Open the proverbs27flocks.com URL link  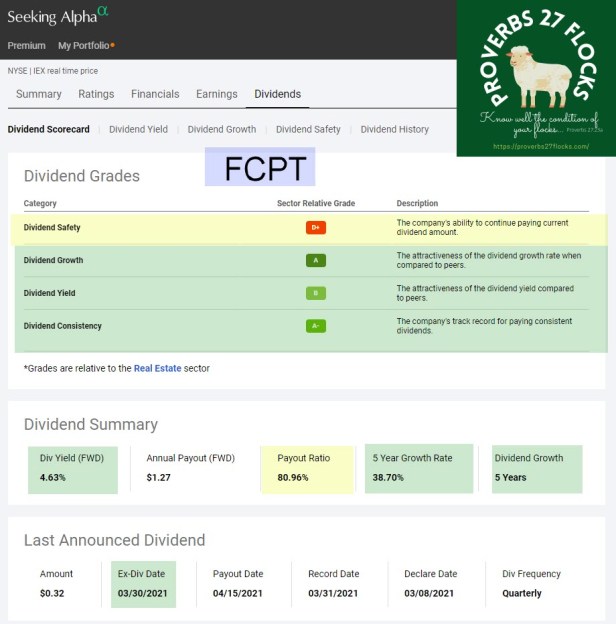540,147
